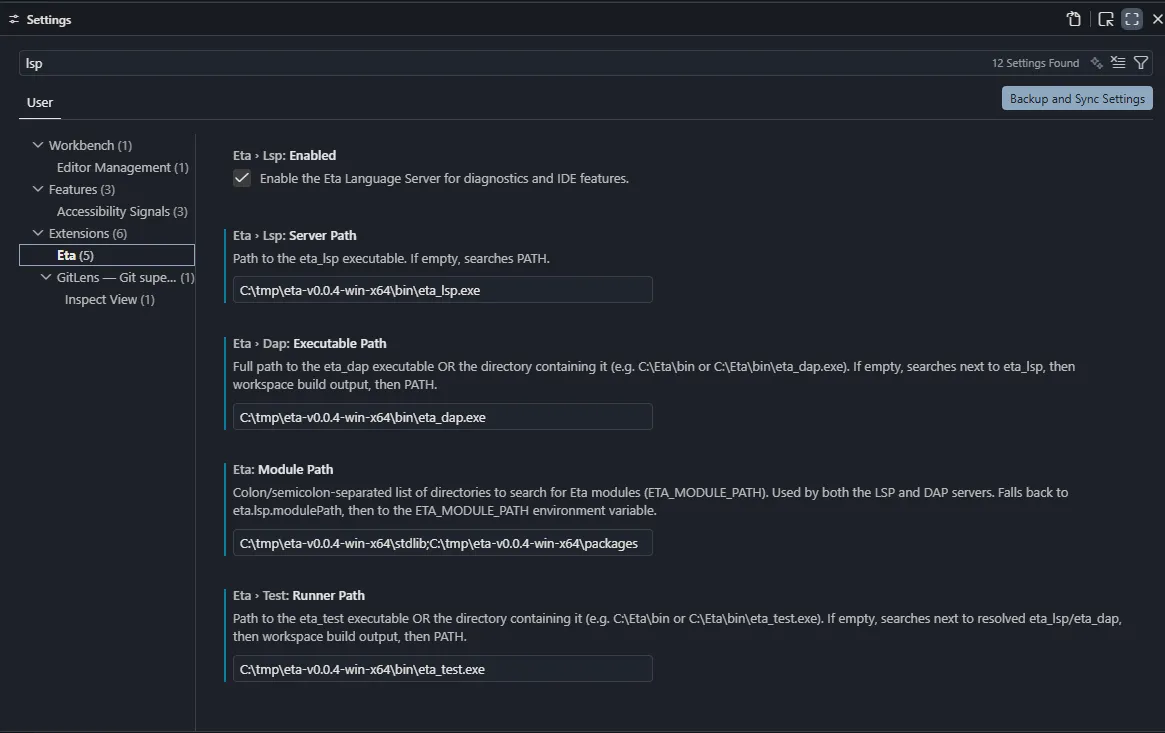Click Backup and Sync Settings button
The image size is (1165, 733).
coord(1077,99)
